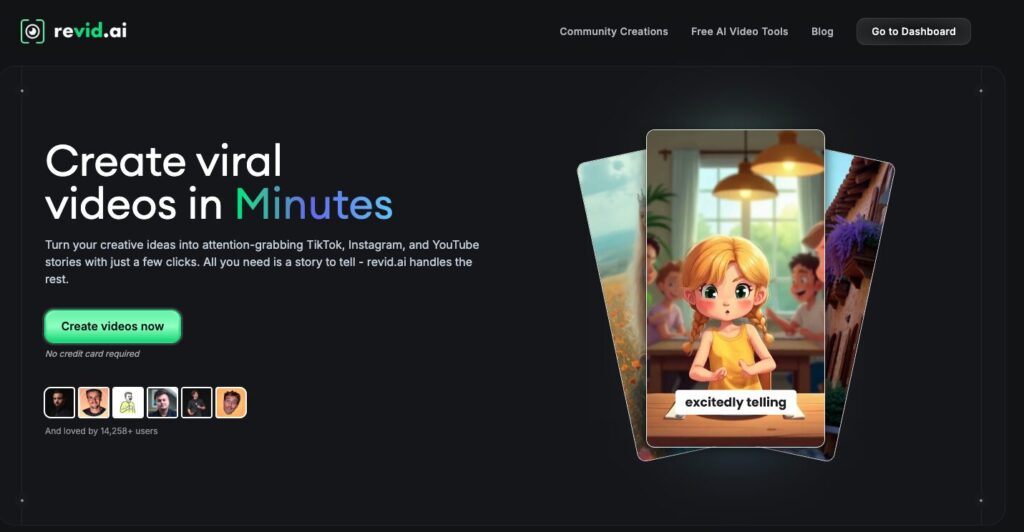The image size is (1024, 532).
Task: Click 'And loved by 14,258+ users' text
Action: pyautogui.click(x=101, y=431)
